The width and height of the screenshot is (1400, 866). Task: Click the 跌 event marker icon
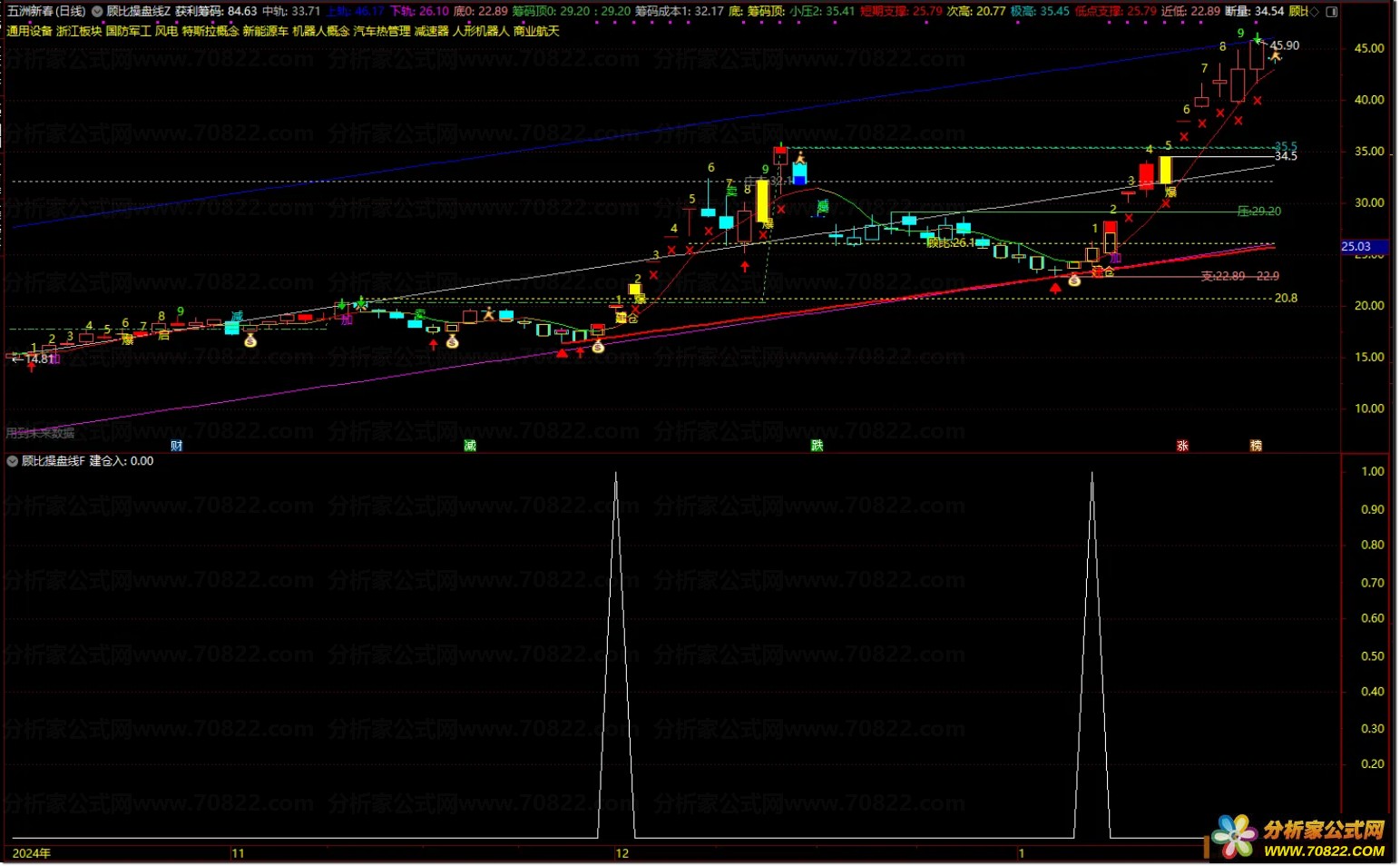817,446
